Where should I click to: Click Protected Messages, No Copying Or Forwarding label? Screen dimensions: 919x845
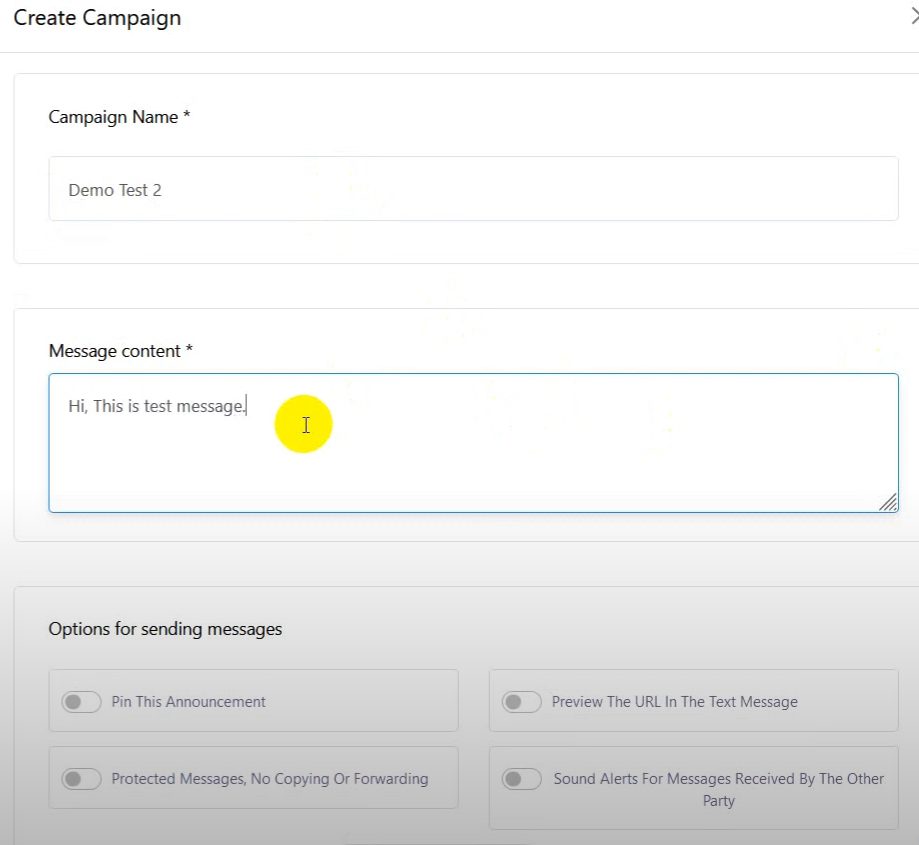[269, 779]
